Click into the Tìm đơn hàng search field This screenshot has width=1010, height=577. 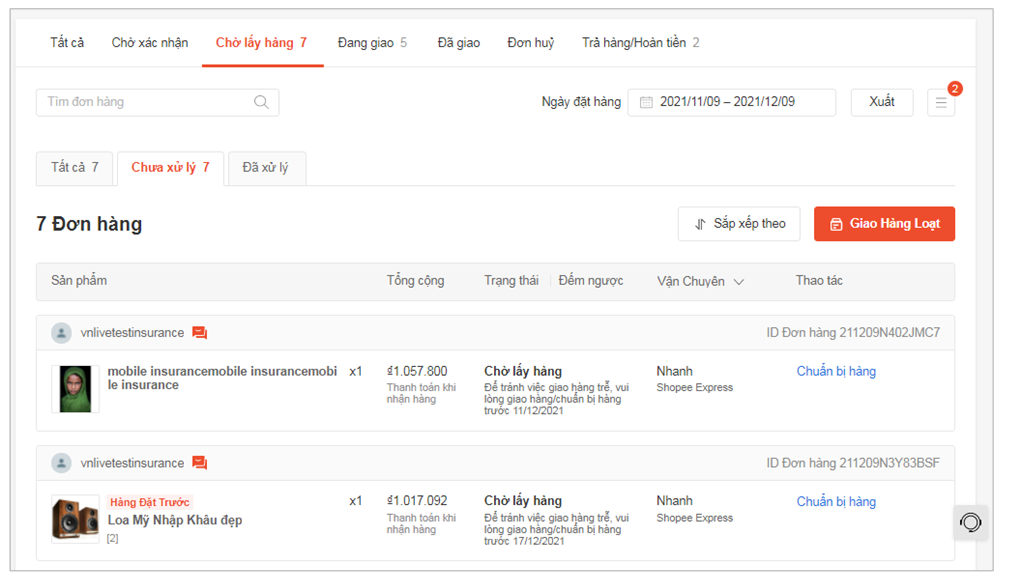(145, 102)
